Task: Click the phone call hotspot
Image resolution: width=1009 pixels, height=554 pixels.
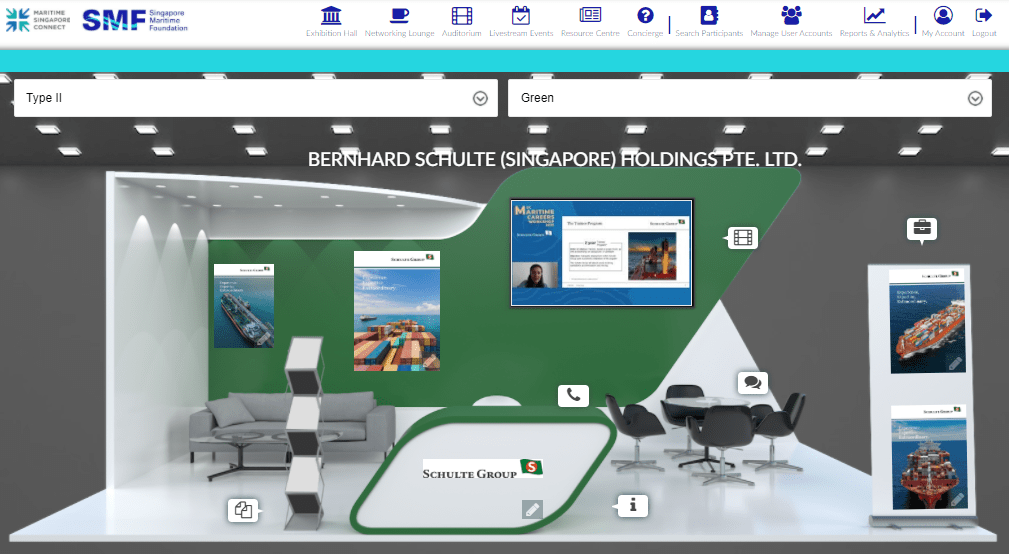Action: pyautogui.click(x=573, y=395)
